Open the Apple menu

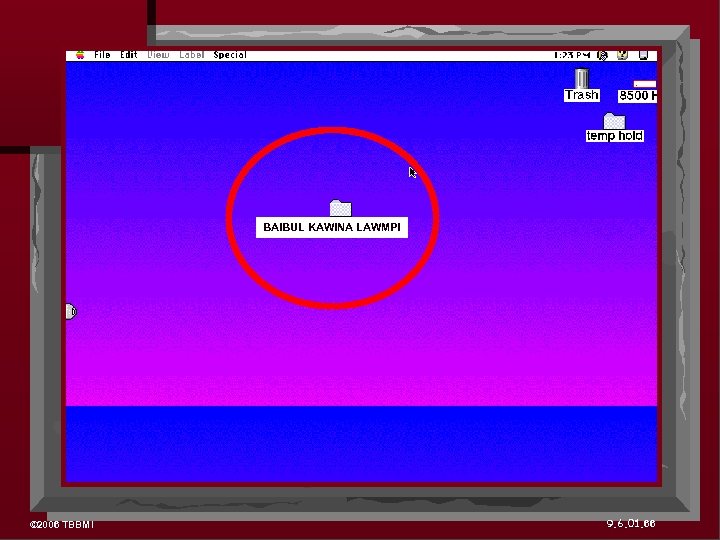[x=80, y=55]
